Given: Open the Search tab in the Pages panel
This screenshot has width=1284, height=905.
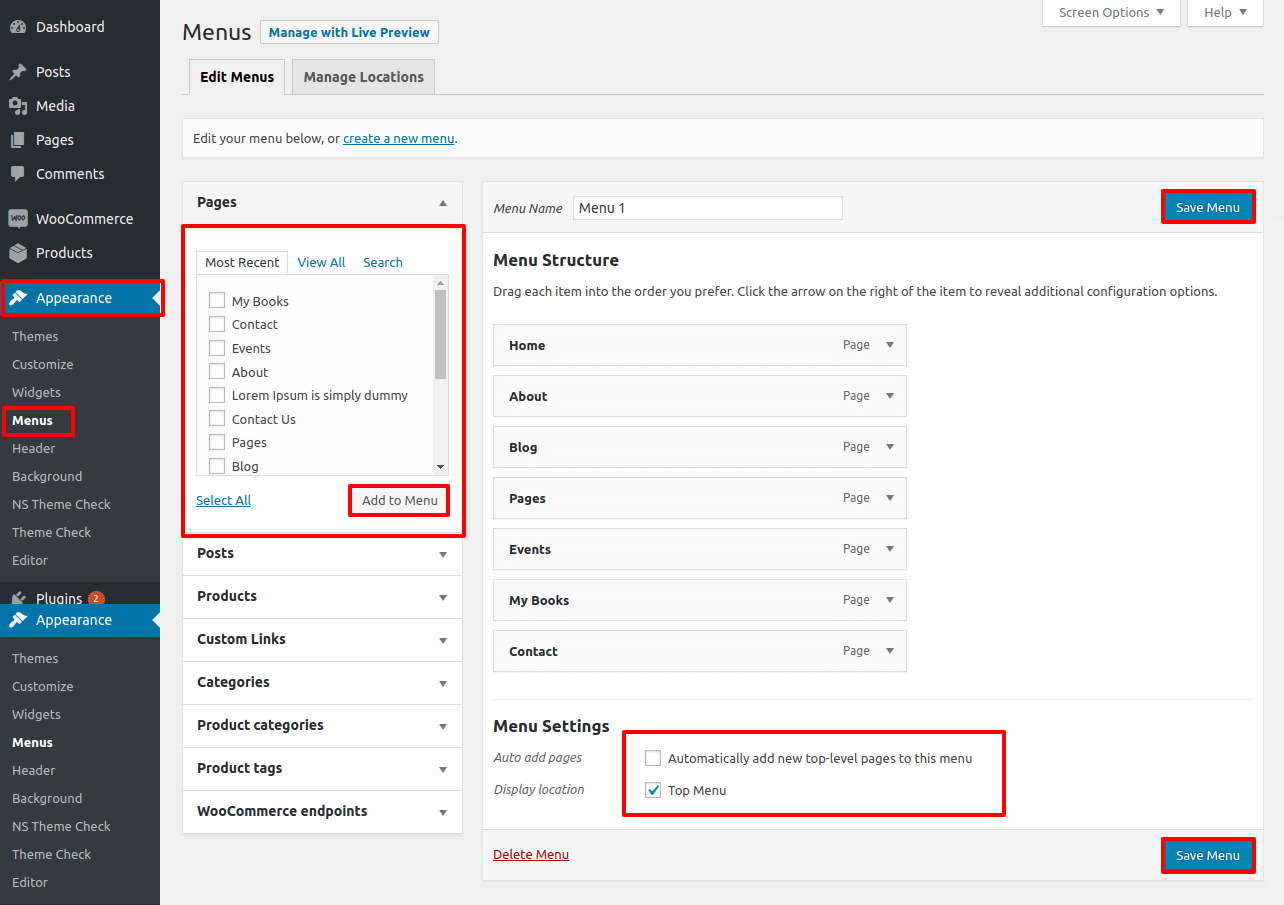Looking at the screenshot, I should pos(383,262).
